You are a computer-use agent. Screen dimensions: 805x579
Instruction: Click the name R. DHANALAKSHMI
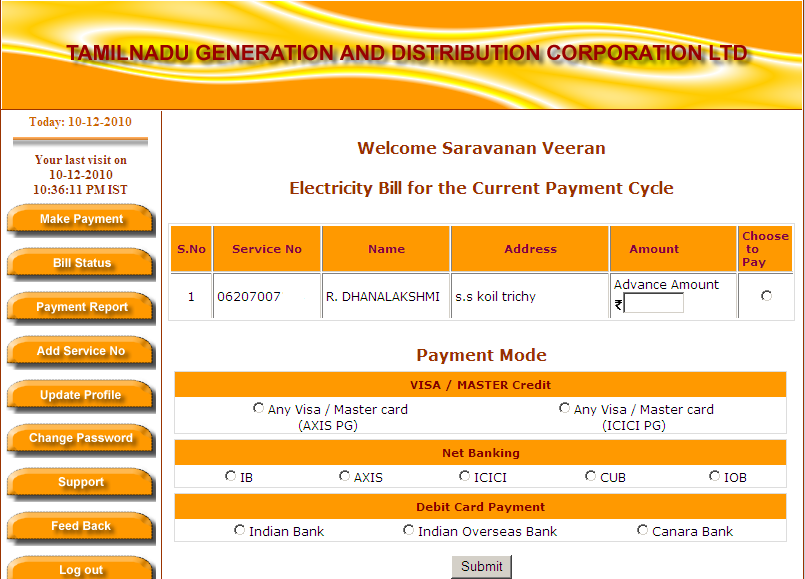(383, 297)
